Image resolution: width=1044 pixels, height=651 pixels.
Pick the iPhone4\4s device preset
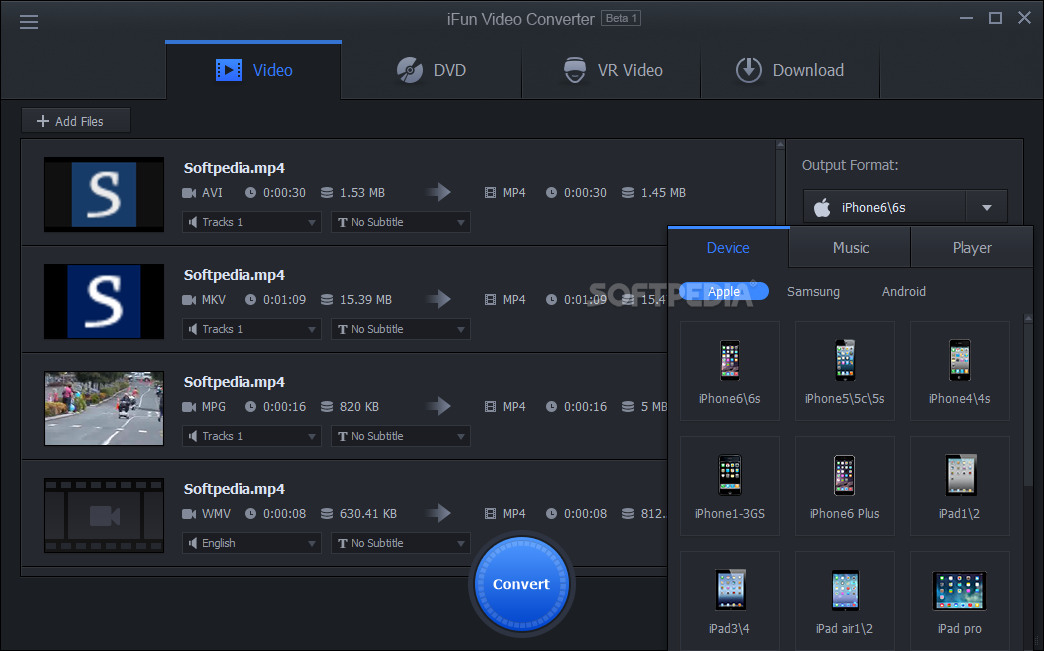pyautogui.click(x=959, y=371)
